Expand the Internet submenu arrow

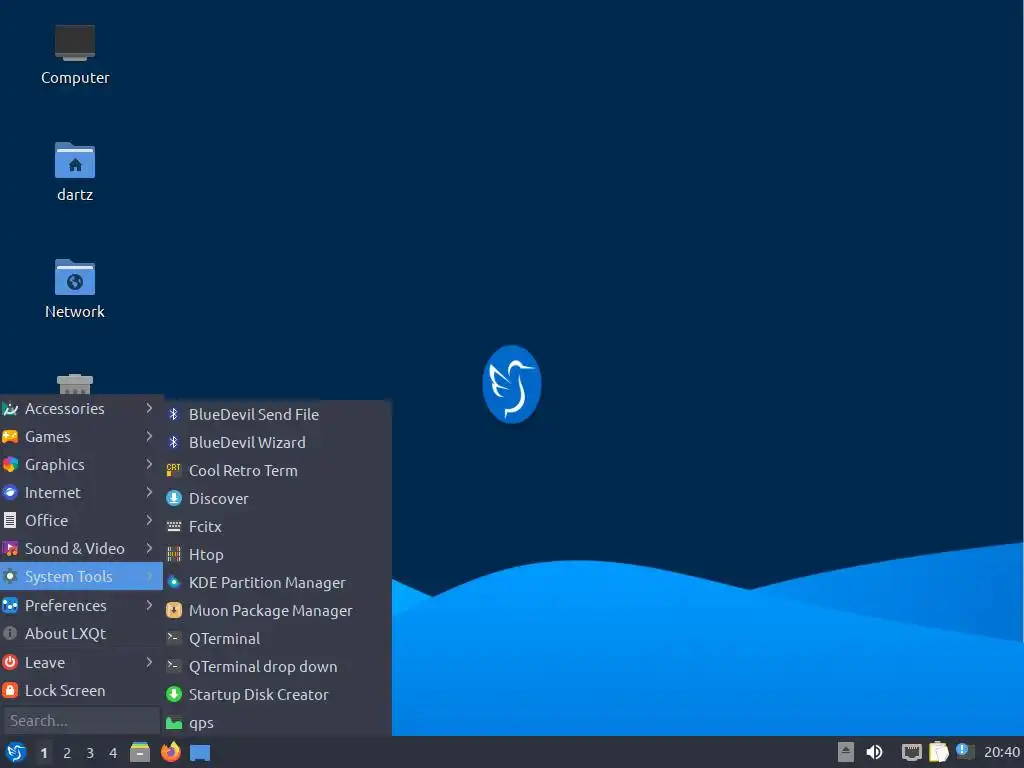[149, 492]
